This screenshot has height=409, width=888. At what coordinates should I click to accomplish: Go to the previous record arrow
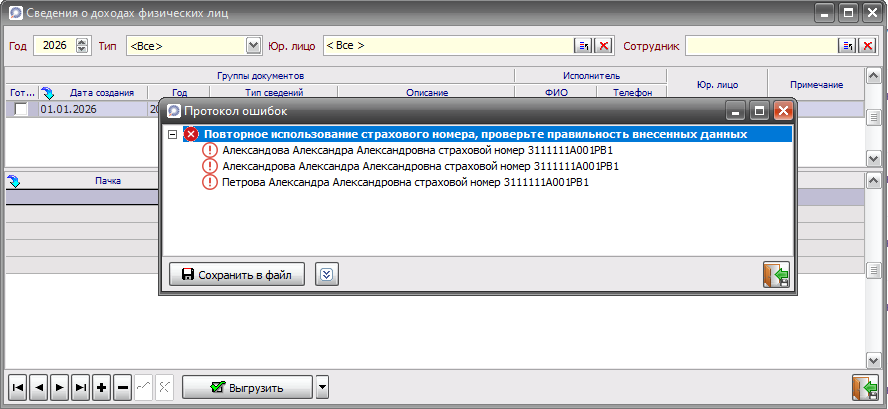tap(39, 387)
